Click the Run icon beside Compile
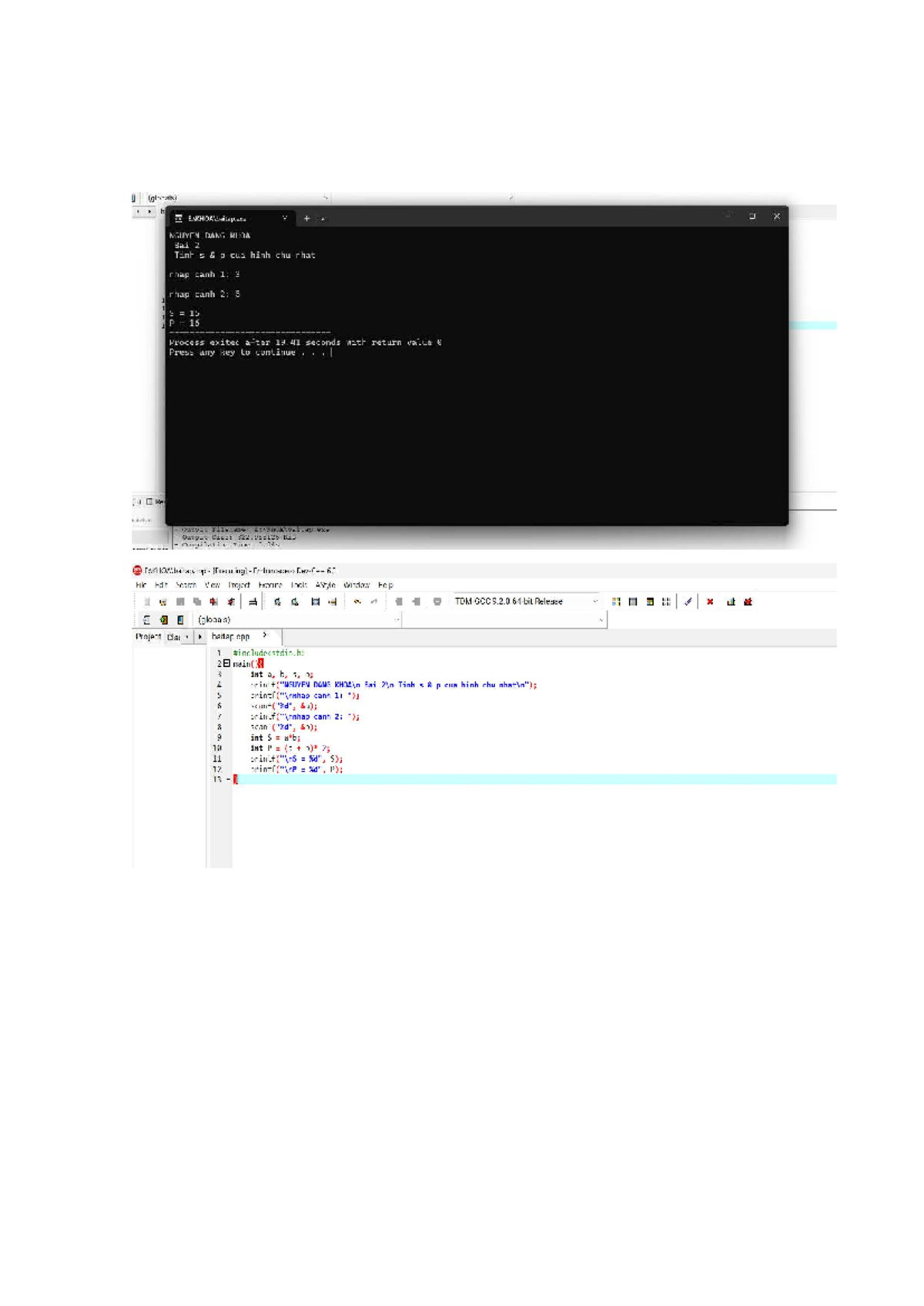 click(x=633, y=601)
